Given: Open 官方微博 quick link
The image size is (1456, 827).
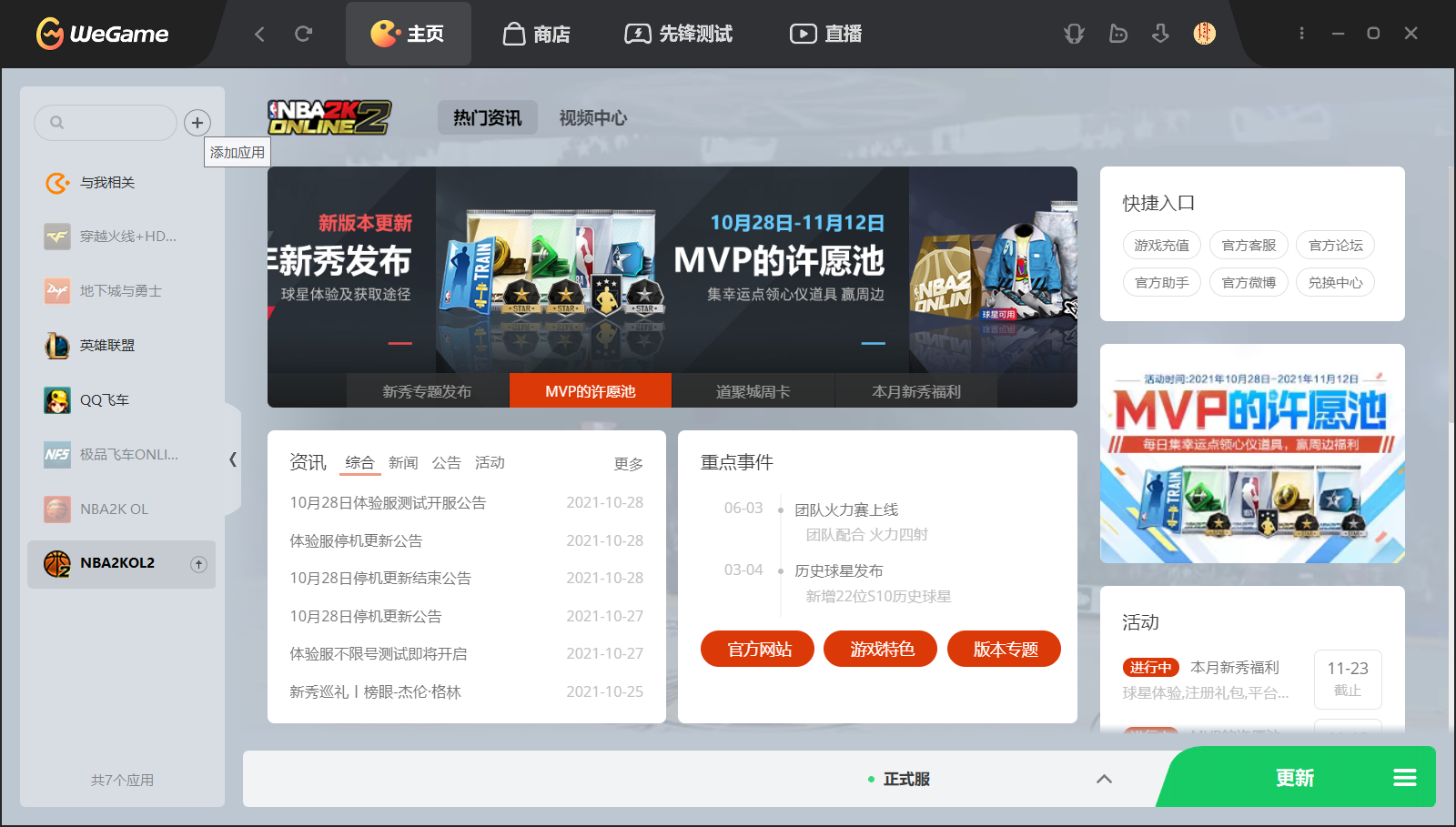Looking at the screenshot, I should (1249, 283).
